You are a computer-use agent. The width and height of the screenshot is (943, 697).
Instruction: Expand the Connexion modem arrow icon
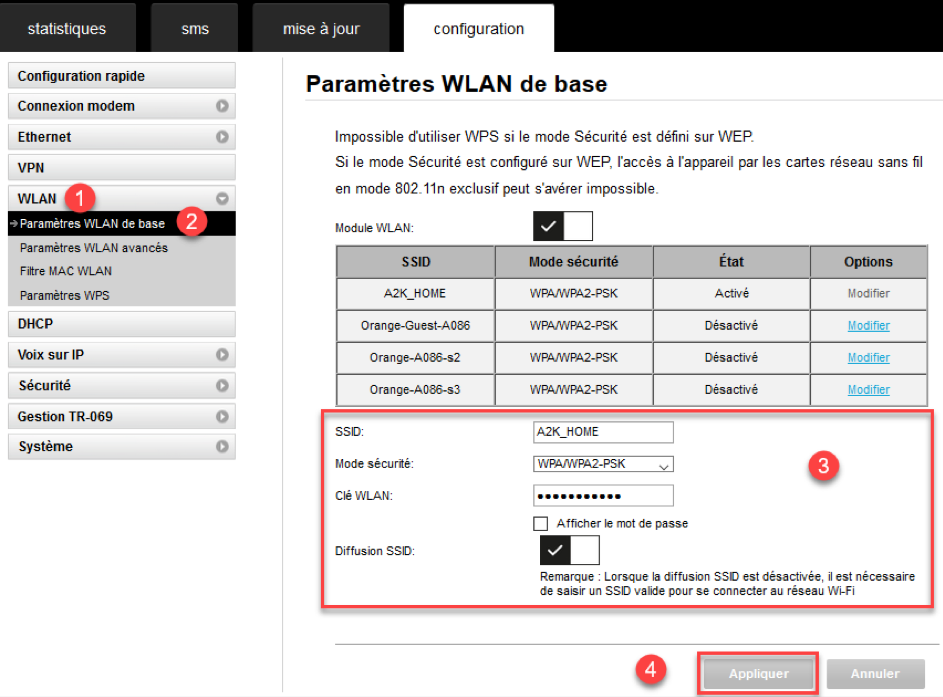(x=222, y=106)
